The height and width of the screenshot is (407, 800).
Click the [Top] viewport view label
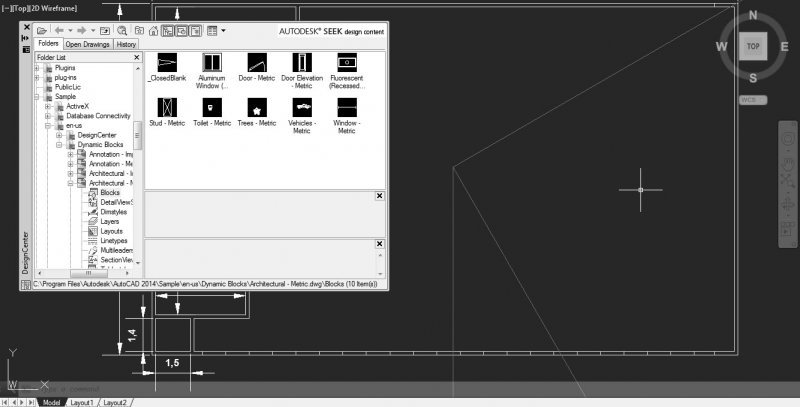tap(20, 8)
